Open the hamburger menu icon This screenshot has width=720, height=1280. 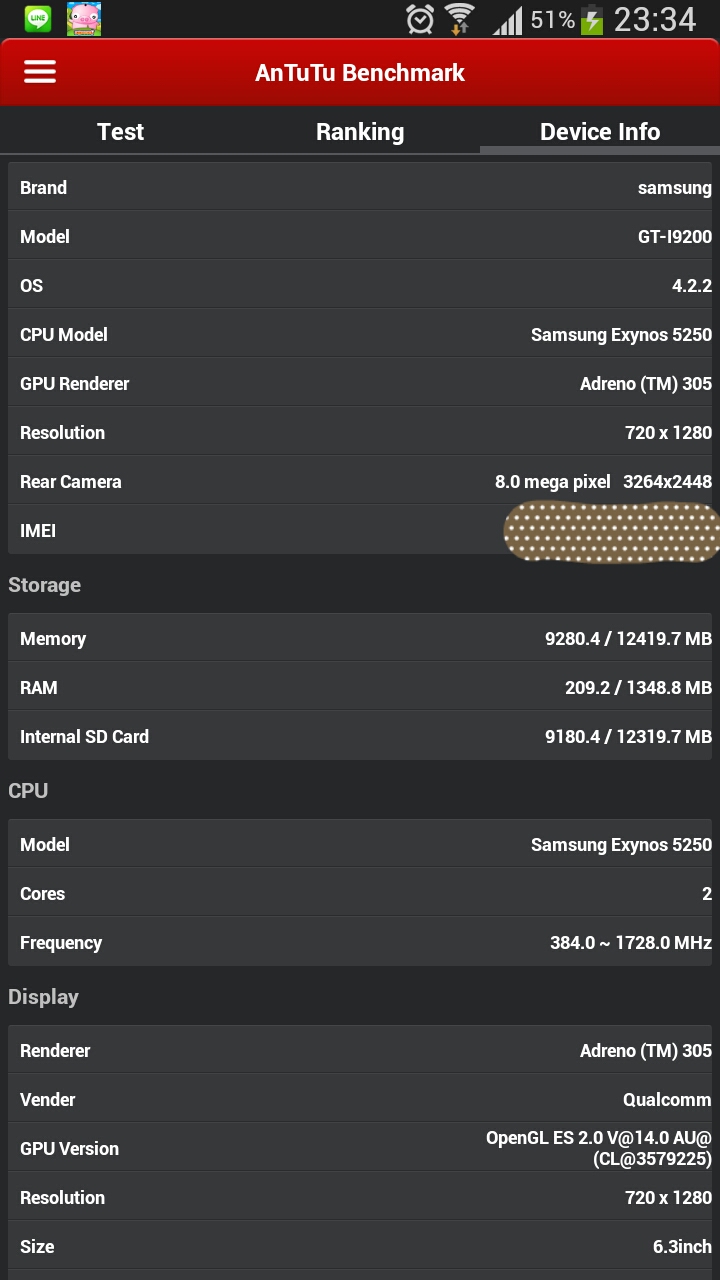(40, 72)
